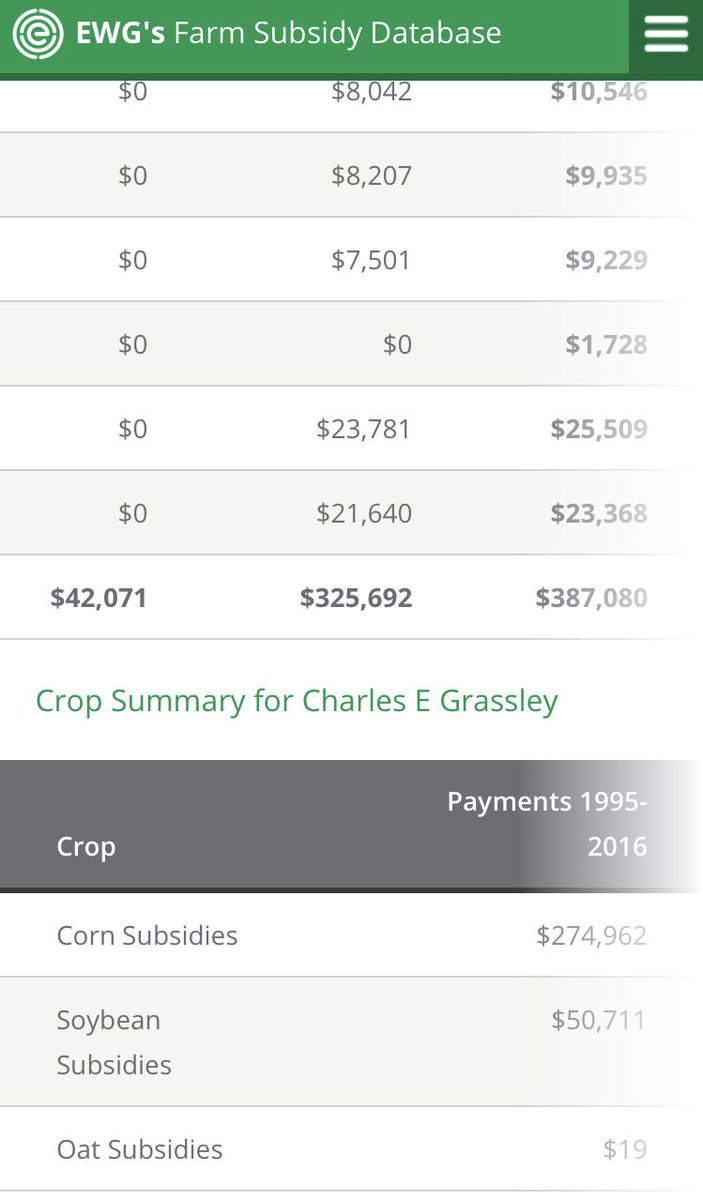Click the Payments 1995-2016 column header

(547, 824)
